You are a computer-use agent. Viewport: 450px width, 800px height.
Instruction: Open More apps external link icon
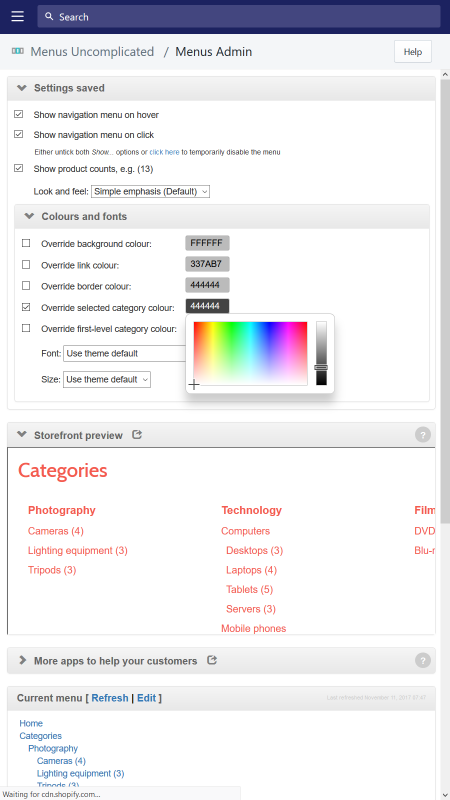pos(212,660)
